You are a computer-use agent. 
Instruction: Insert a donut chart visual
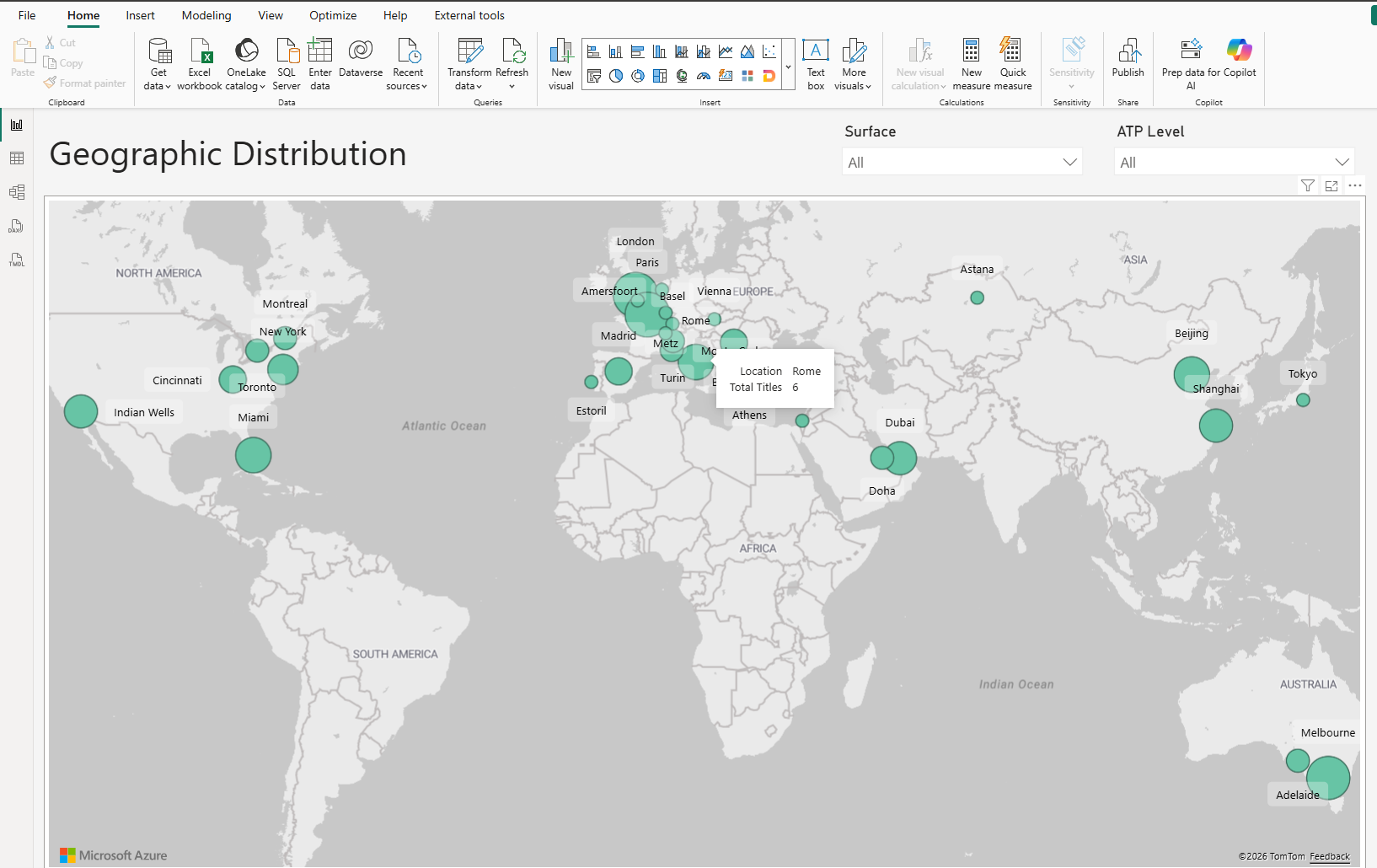coord(638,76)
